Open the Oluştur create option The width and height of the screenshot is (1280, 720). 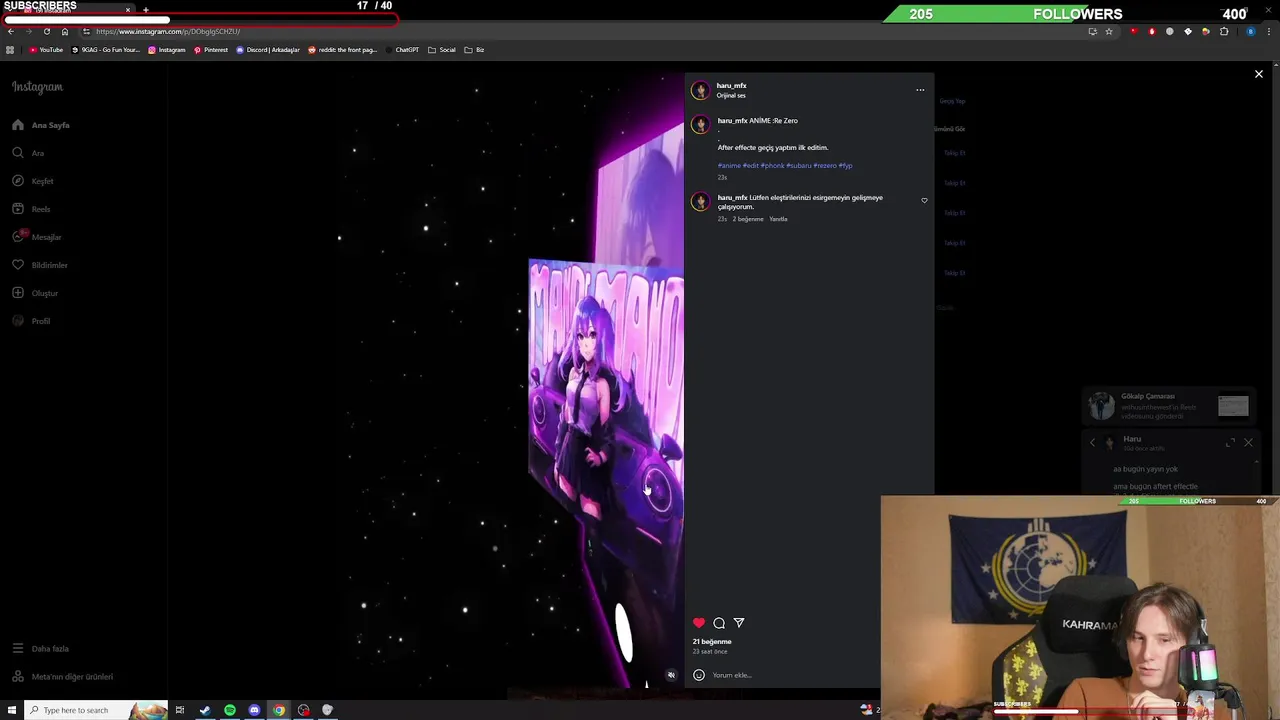tap(35, 293)
